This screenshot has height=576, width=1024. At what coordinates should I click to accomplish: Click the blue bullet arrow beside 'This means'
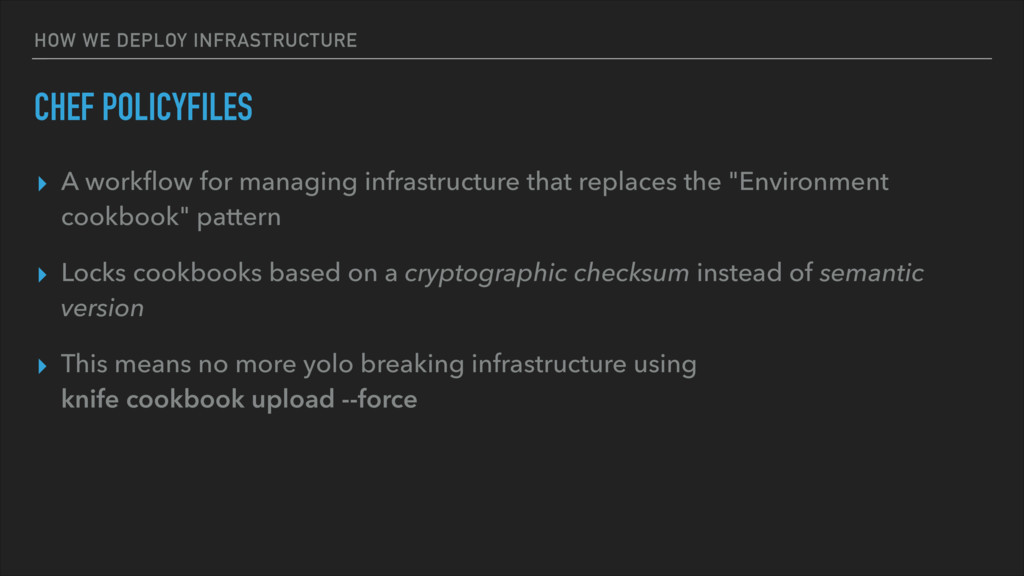(x=42, y=366)
